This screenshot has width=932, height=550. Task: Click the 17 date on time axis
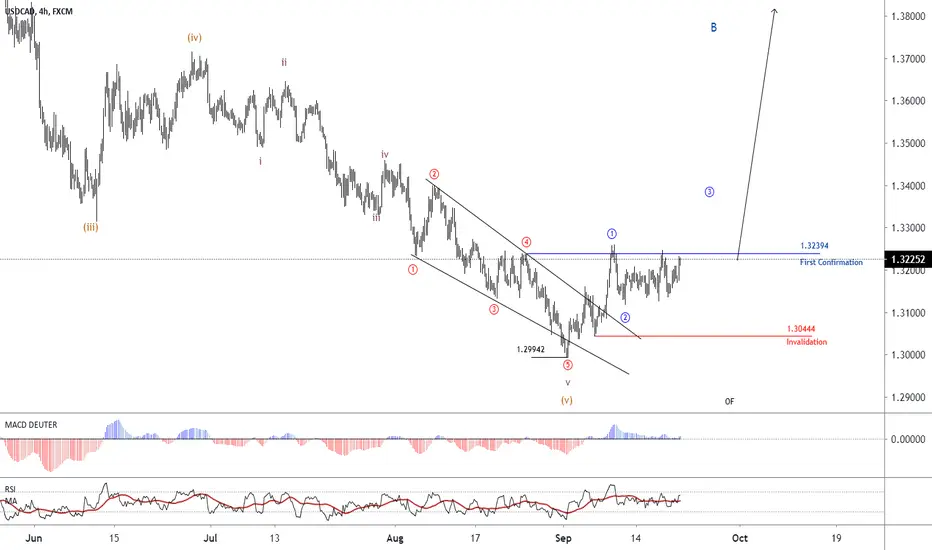tap(475, 538)
